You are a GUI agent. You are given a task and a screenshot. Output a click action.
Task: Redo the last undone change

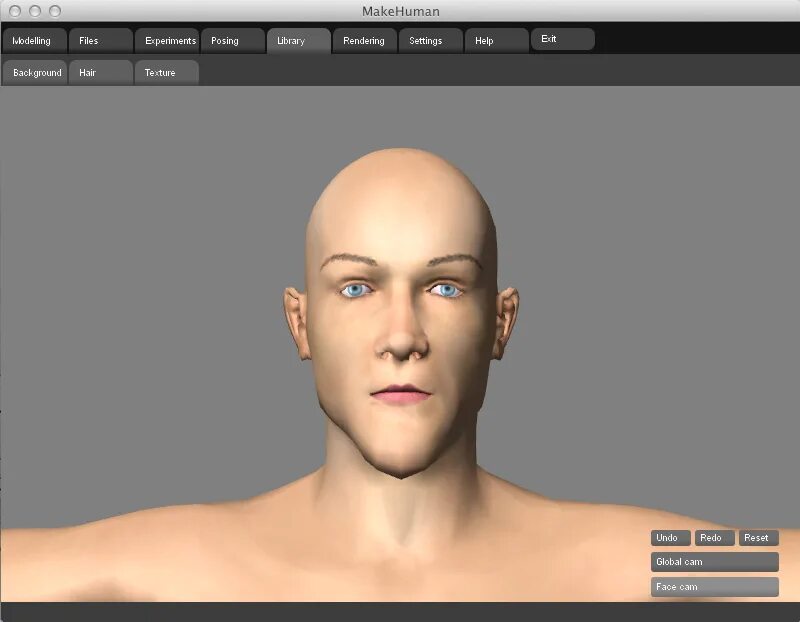[713, 538]
